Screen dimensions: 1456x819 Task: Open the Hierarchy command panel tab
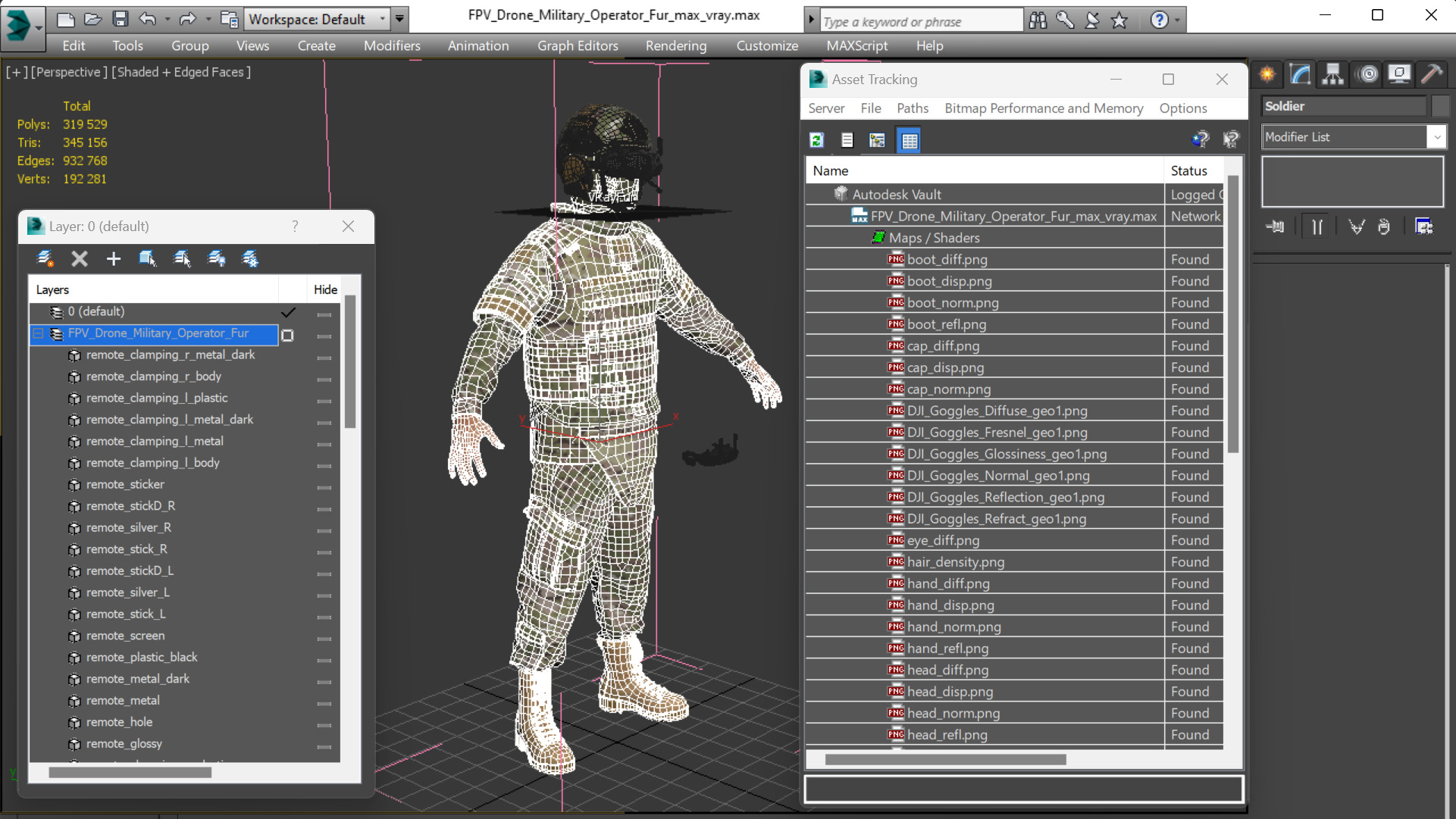1332,74
